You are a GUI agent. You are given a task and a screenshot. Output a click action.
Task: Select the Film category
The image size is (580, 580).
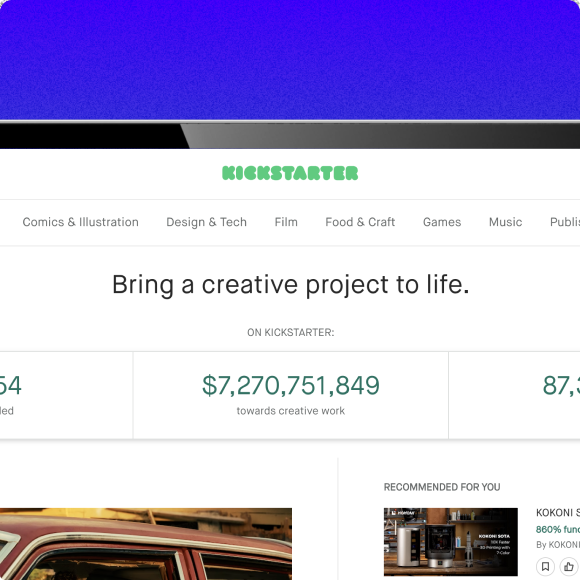(286, 222)
